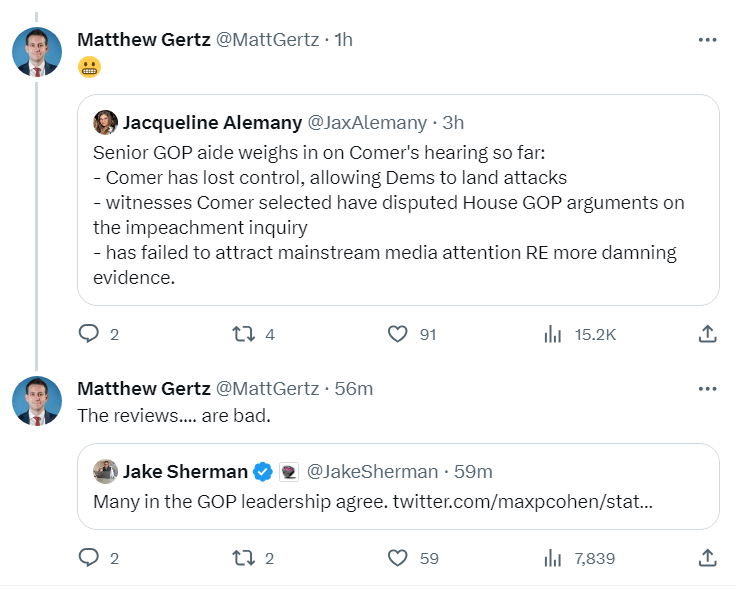
Task: Reply to the first Matthew Gertz tweet
Action: 90,334
